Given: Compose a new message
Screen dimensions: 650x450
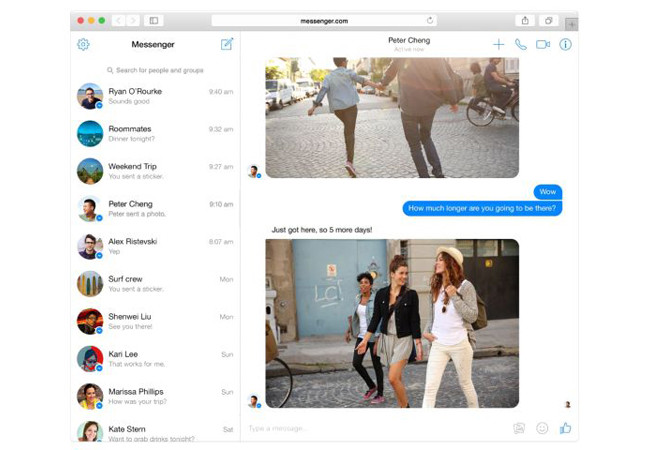Looking at the screenshot, I should pyautogui.click(x=227, y=44).
